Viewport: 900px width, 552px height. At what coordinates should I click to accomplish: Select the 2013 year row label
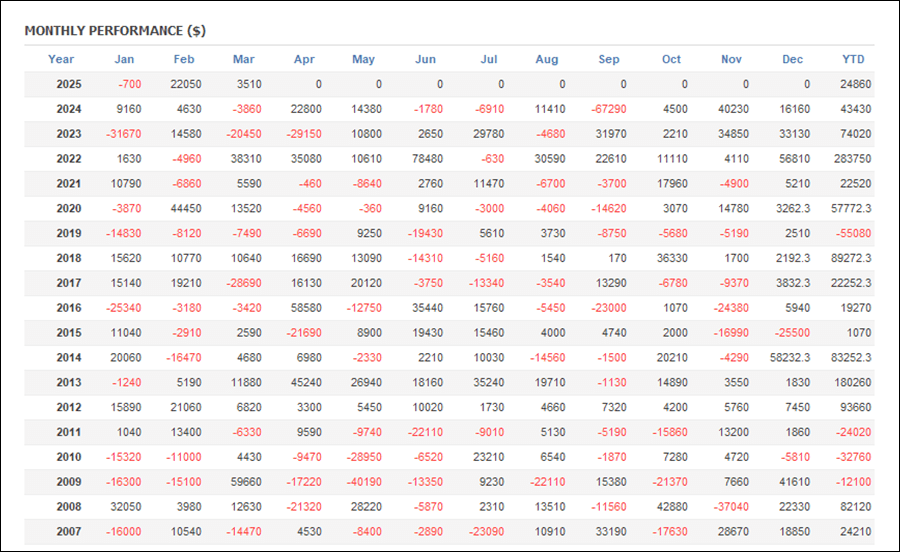tap(69, 383)
